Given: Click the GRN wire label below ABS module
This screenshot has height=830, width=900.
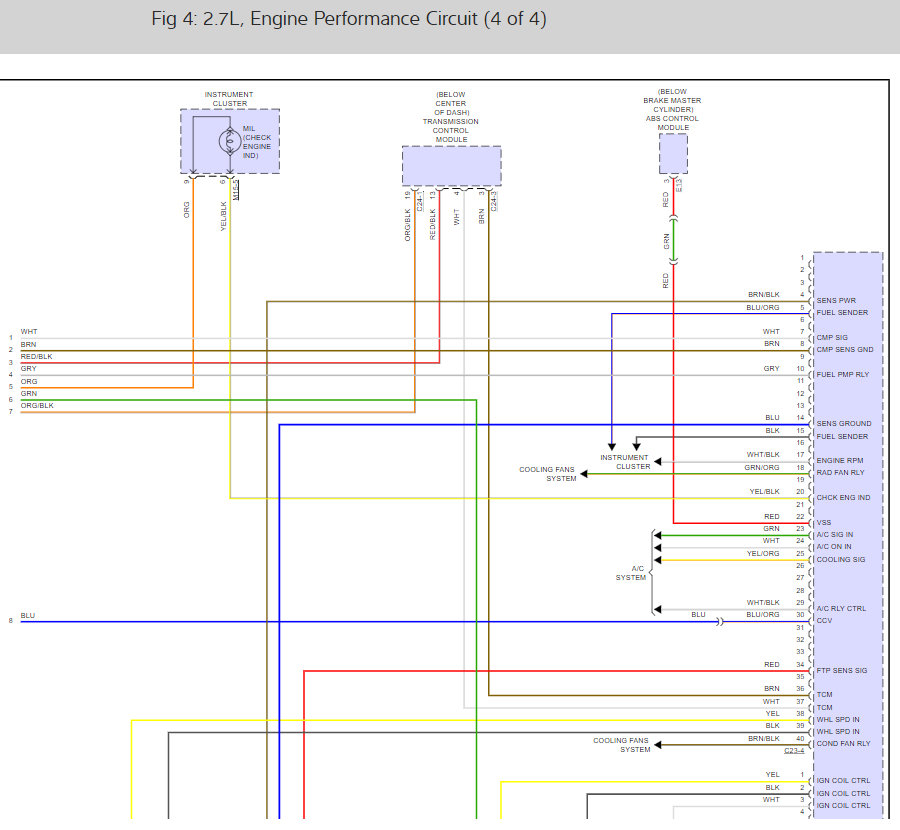Looking at the screenshot, I should click(x=666, y=241).
